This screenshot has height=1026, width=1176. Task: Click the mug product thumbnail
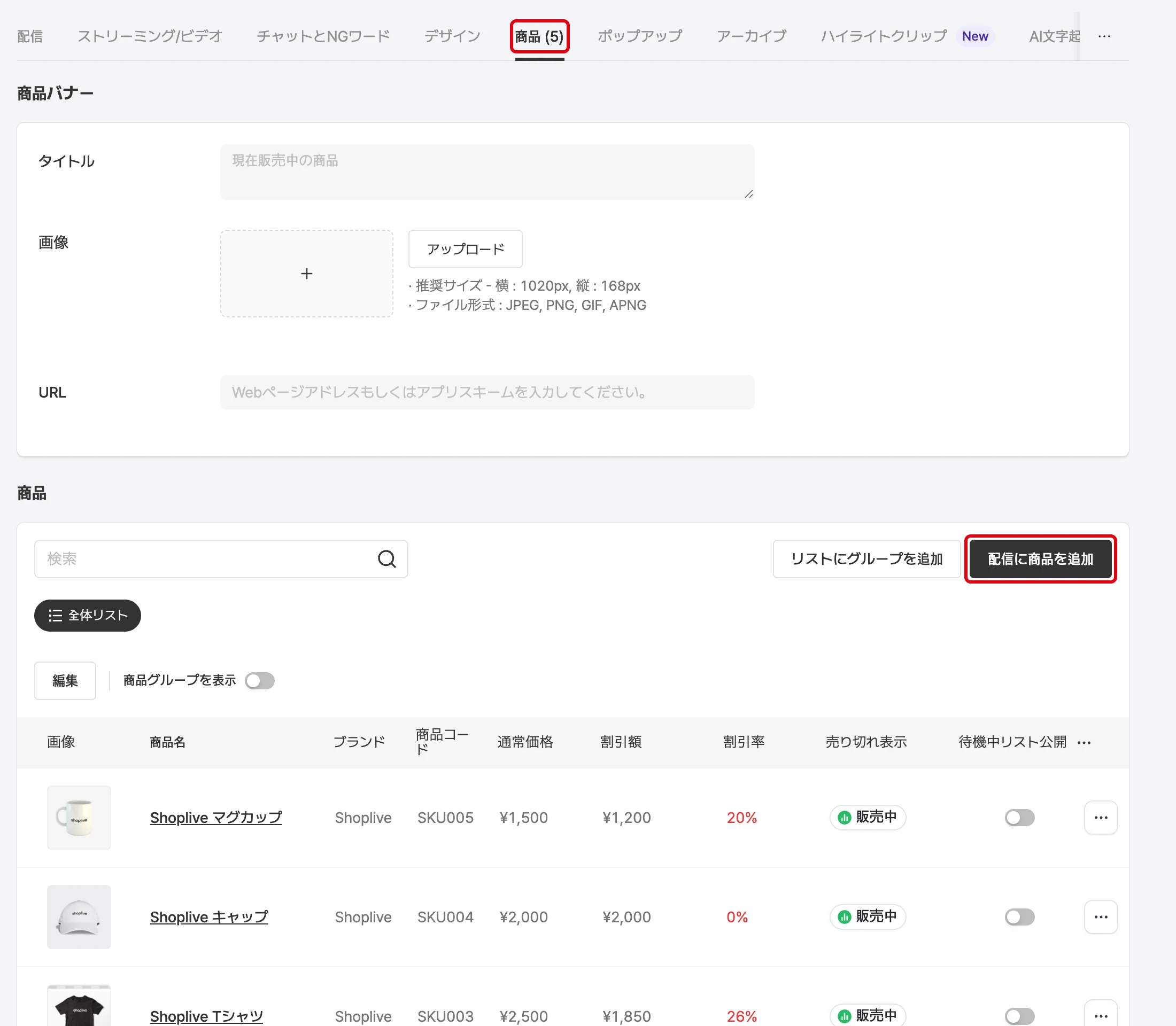79,818
